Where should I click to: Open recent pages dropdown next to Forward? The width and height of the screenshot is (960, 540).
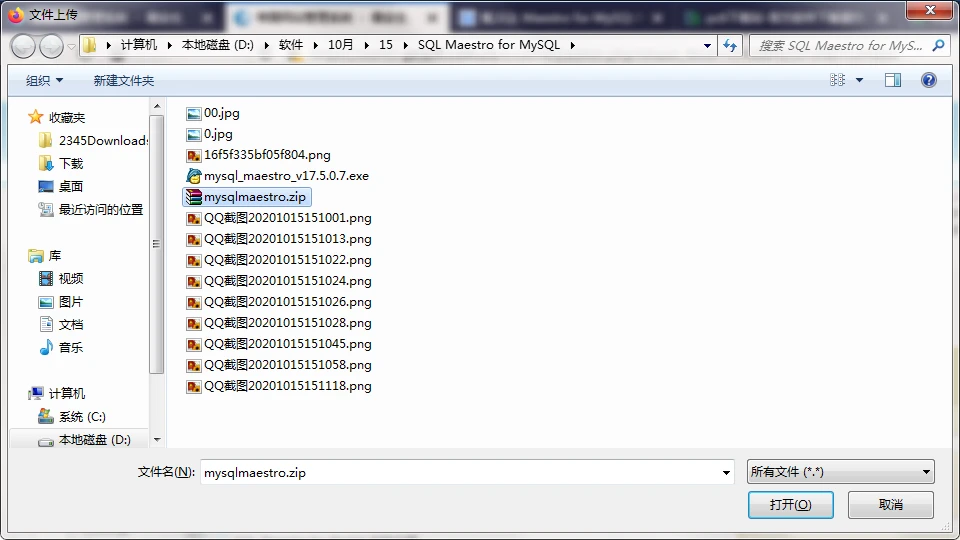(71, 46)
